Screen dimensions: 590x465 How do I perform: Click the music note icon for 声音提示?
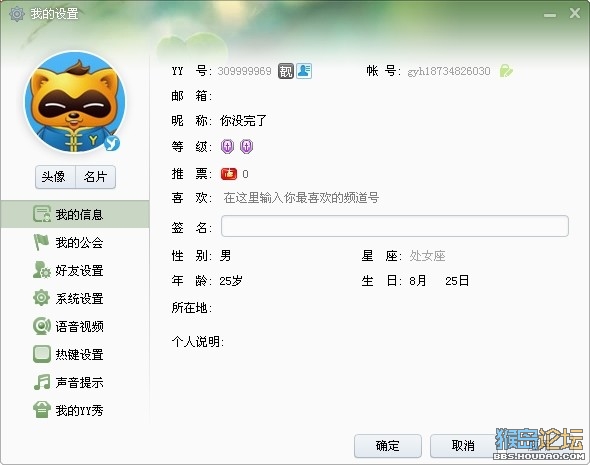coord(41,382)
